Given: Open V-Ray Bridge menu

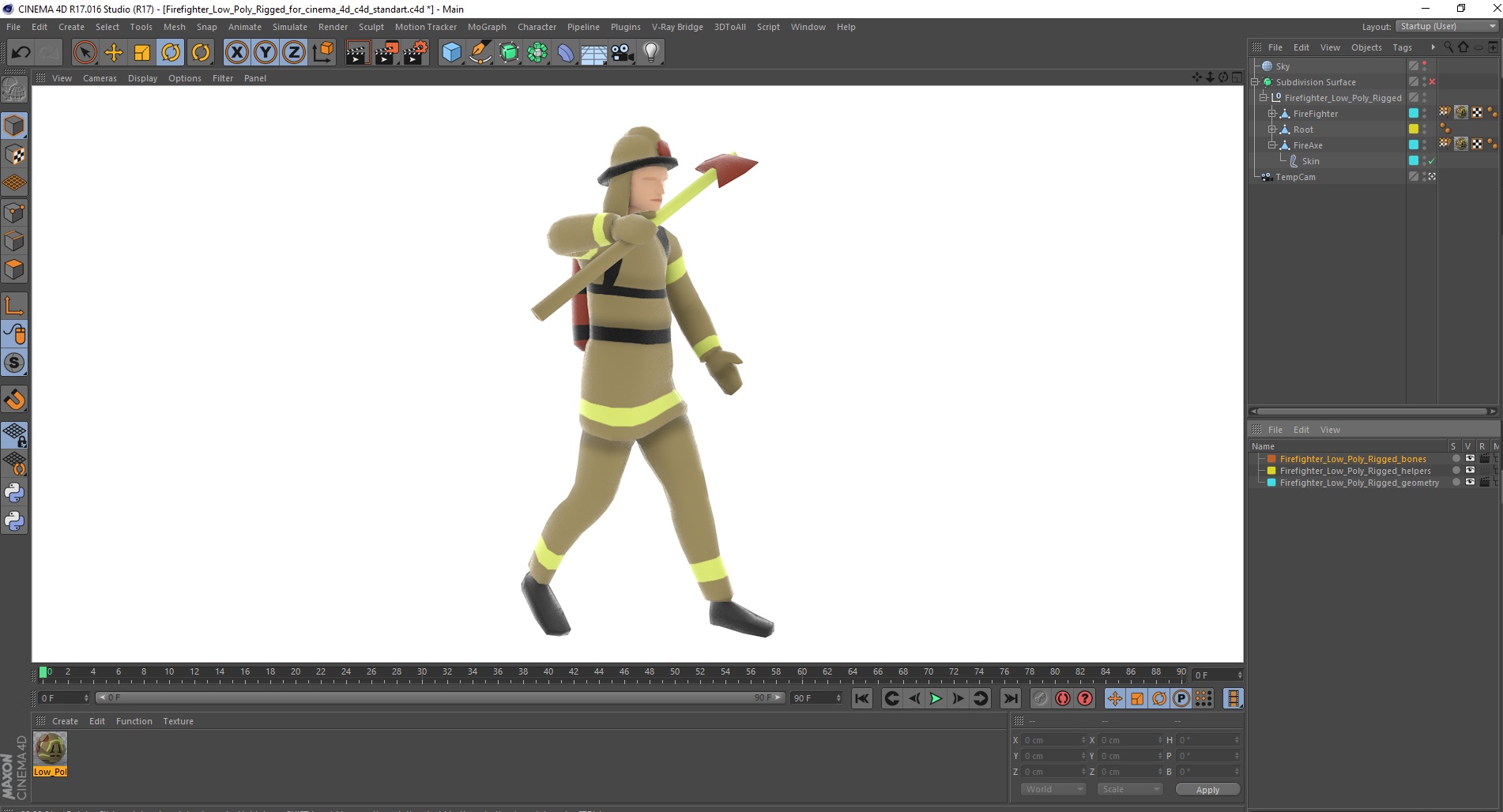Looking at the screenshot, I should click(x=677, y=27).
